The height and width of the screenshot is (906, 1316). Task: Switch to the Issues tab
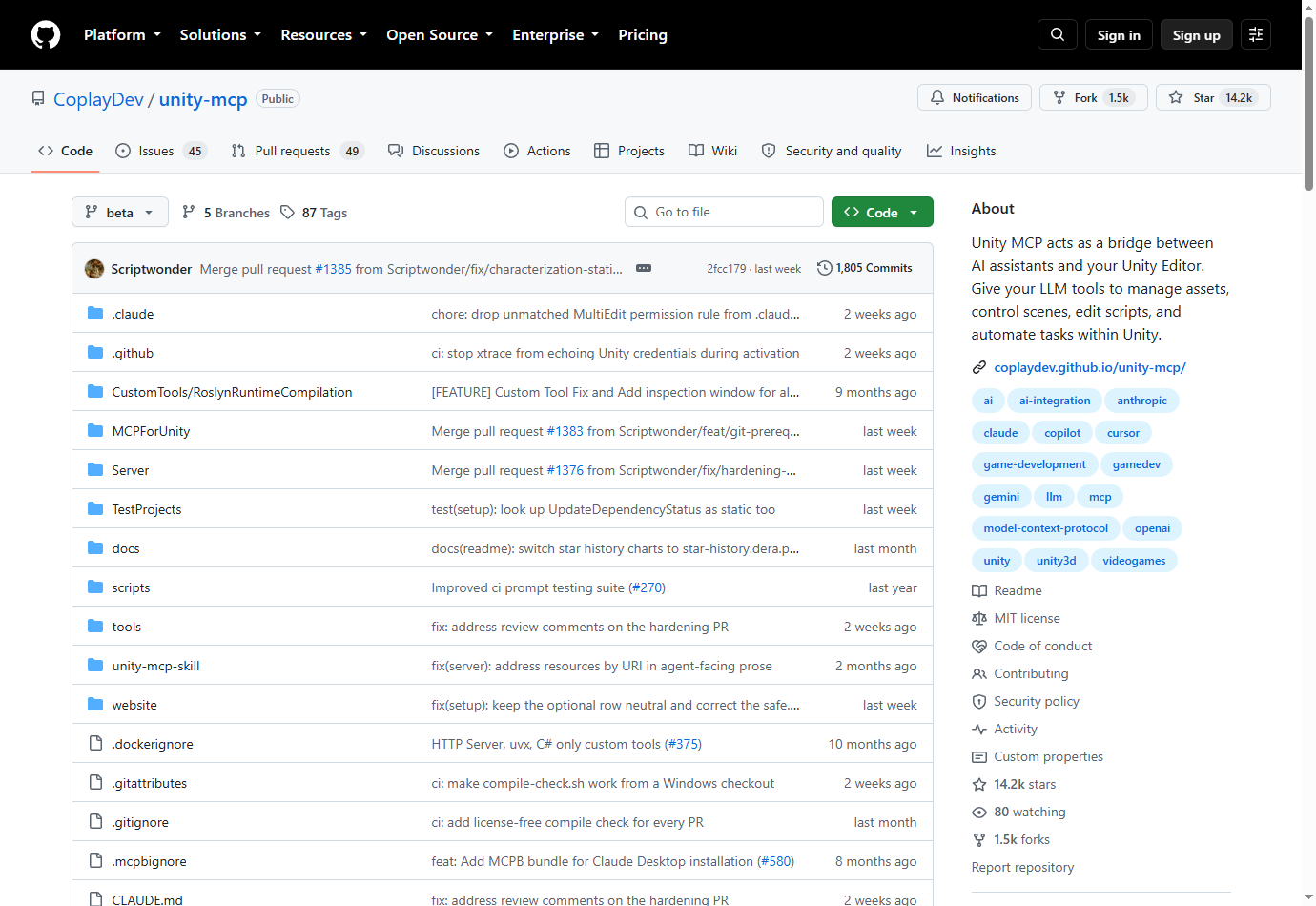click(160, 151)
